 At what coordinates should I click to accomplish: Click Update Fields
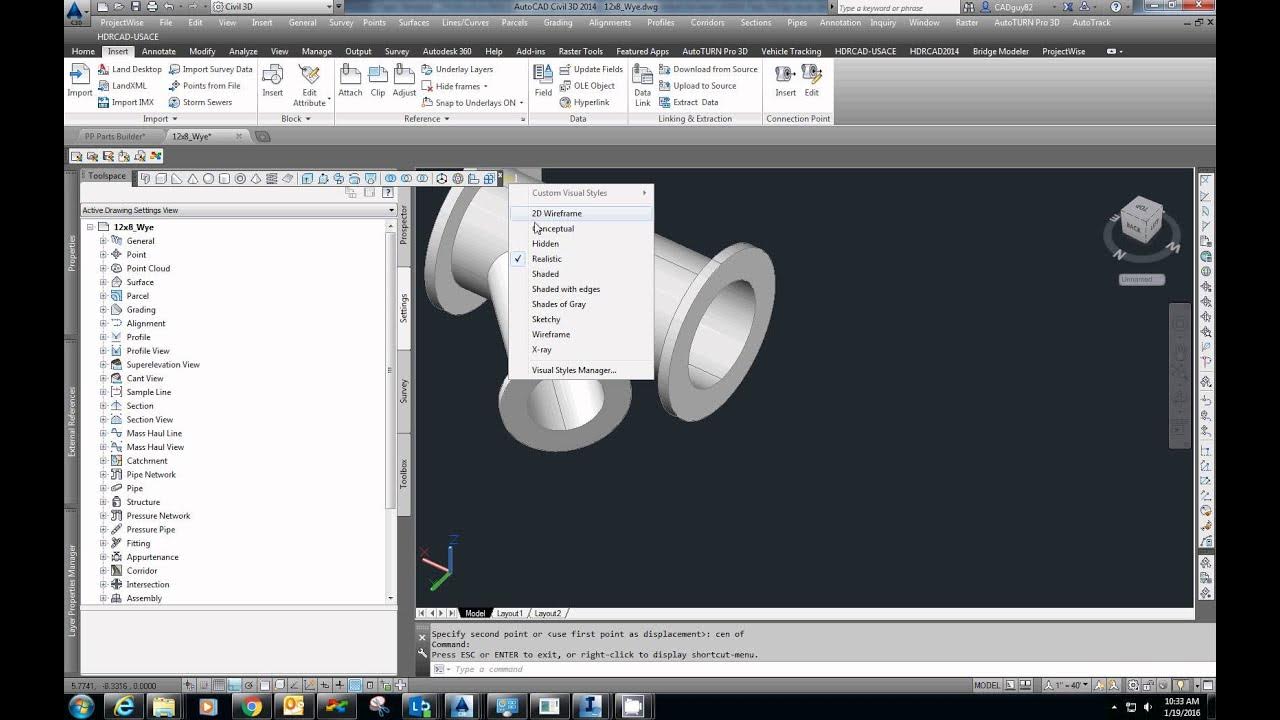[x=591, y=70]
